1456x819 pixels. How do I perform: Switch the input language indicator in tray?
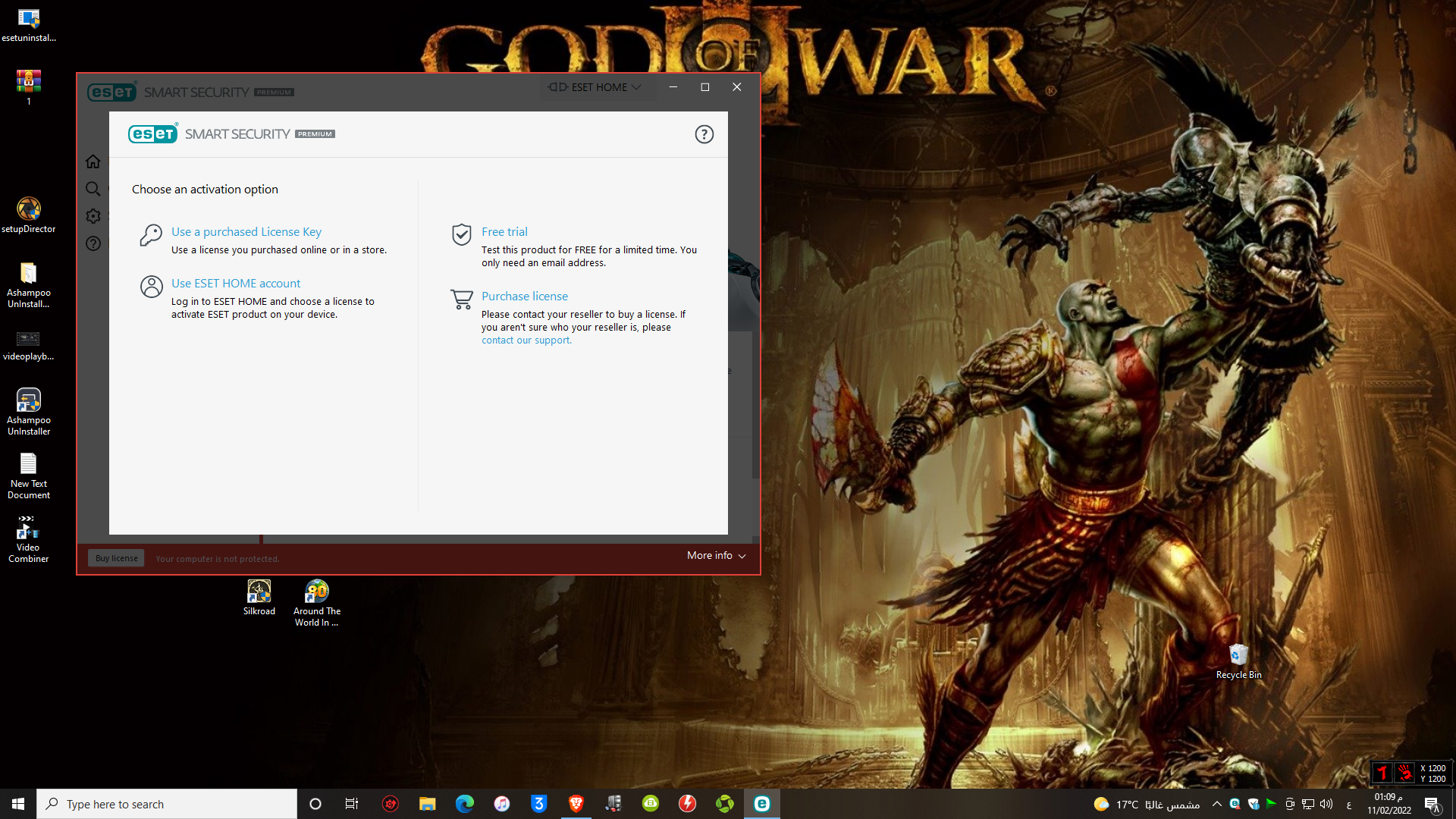pos(1348,804)
